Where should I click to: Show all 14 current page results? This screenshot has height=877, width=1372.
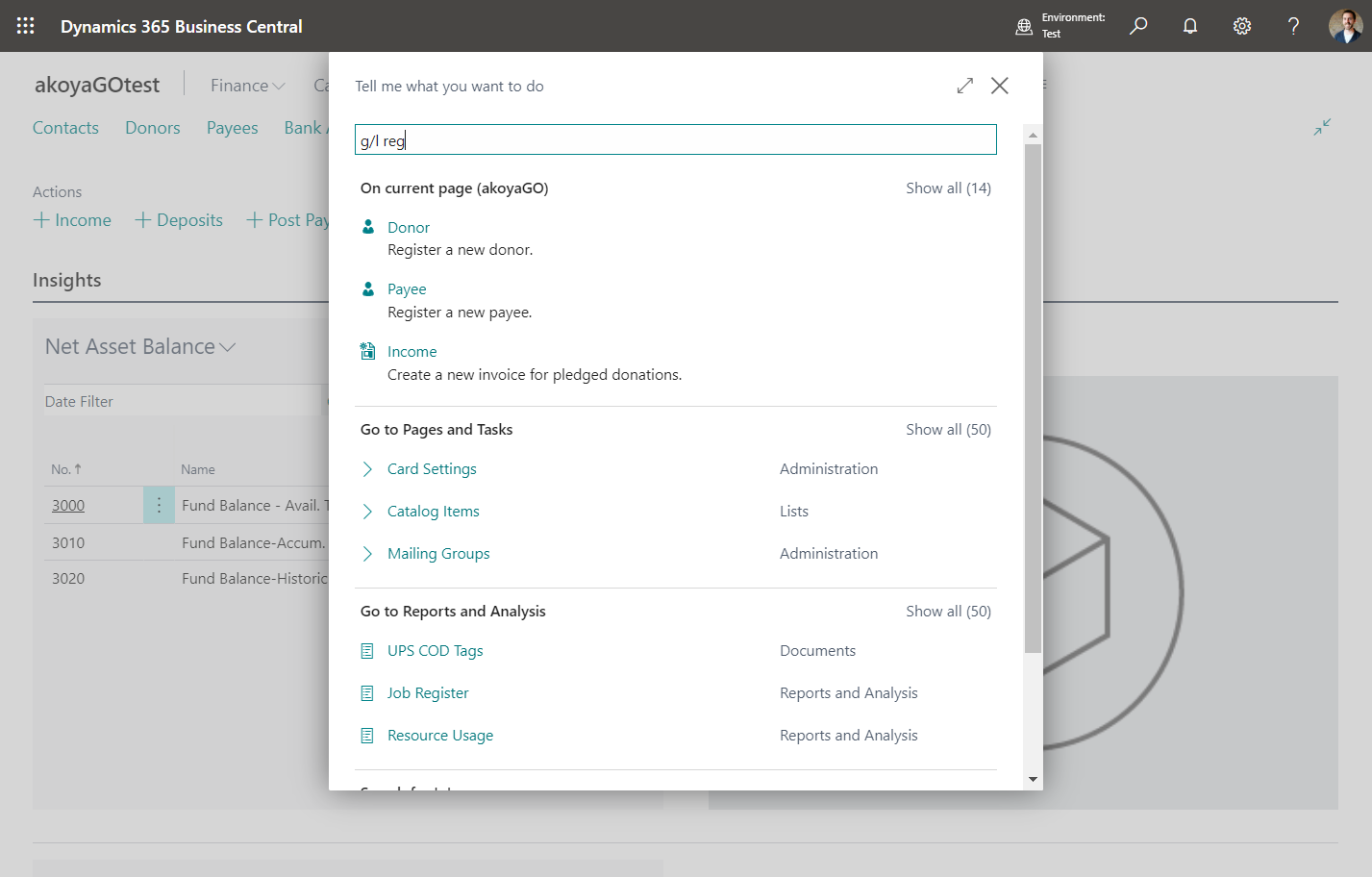[948, 188]
